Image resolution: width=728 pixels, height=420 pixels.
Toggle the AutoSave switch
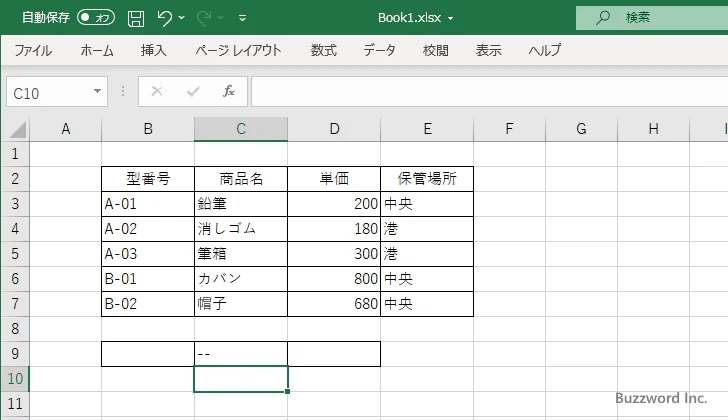pyautogui.click(x=96, y=18)
